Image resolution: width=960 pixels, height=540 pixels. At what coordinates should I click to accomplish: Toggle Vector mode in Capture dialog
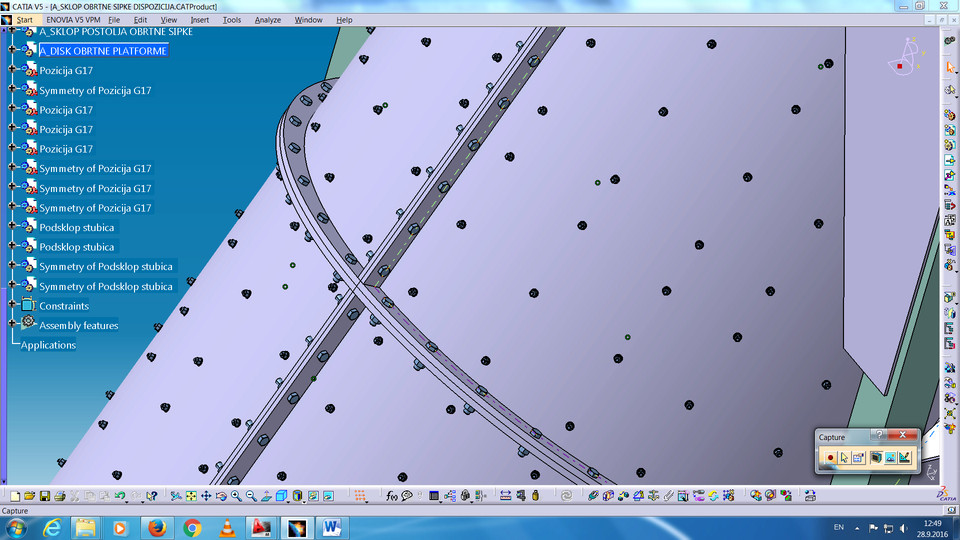tap(904, 457)
